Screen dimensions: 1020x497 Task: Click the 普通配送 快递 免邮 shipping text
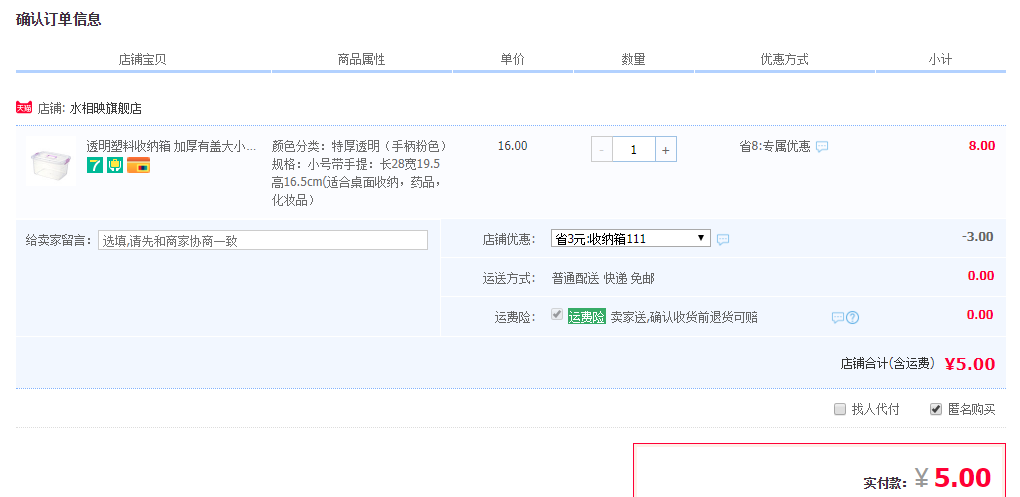click(603, 278)
